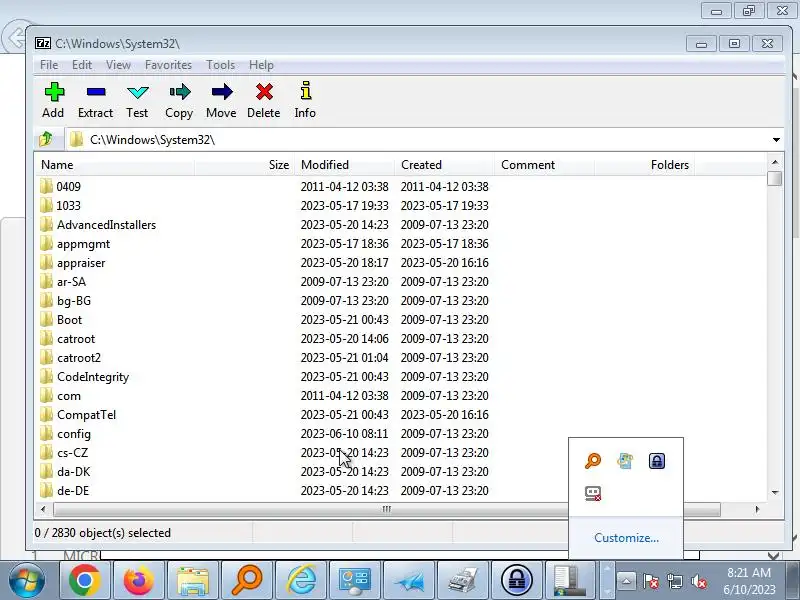Open Windows Start menu
The image size is (800, 600).
point(26,581)
